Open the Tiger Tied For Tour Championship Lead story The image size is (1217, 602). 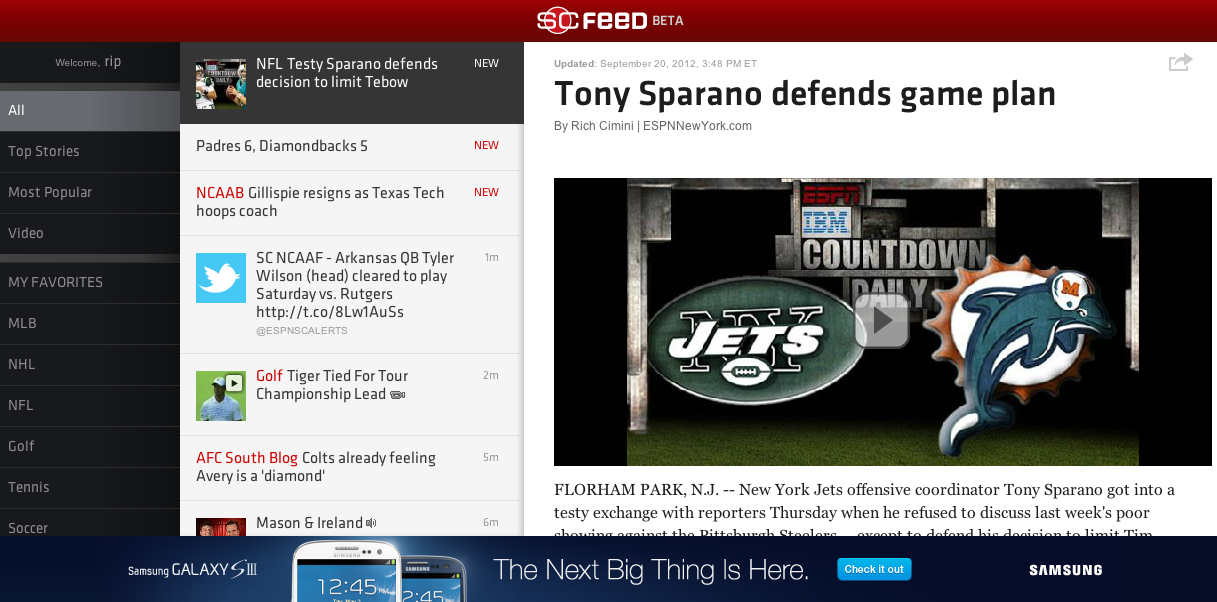(352, 394)
